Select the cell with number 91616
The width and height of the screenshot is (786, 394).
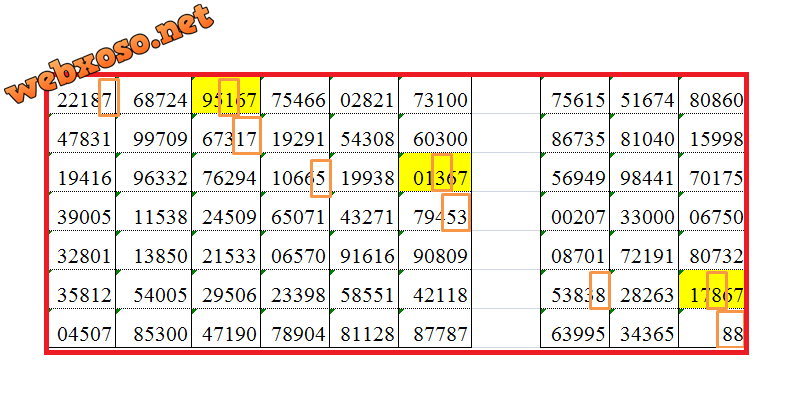pos(364,251)
